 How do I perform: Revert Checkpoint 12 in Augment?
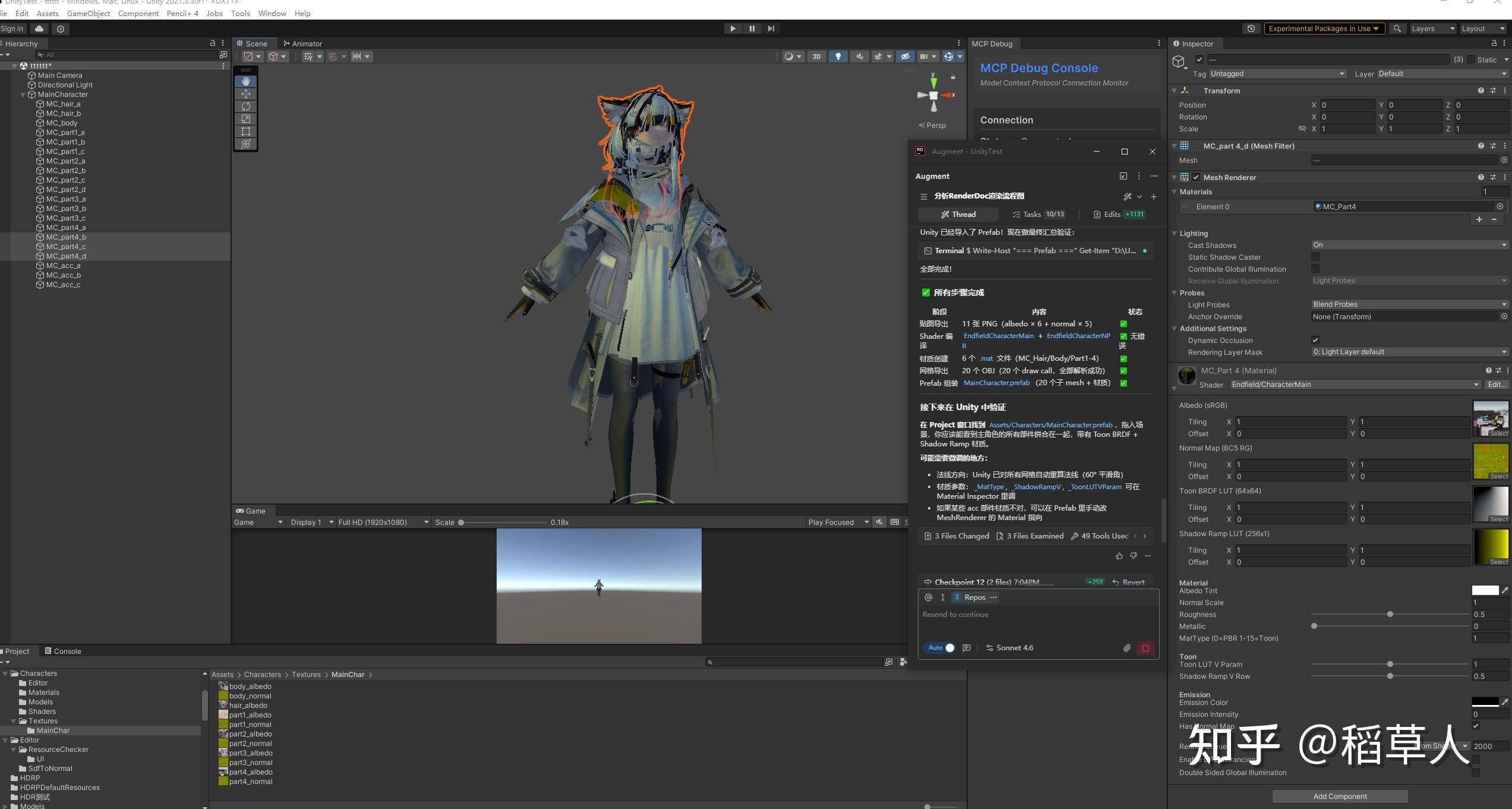click(x=1128, y=583)
